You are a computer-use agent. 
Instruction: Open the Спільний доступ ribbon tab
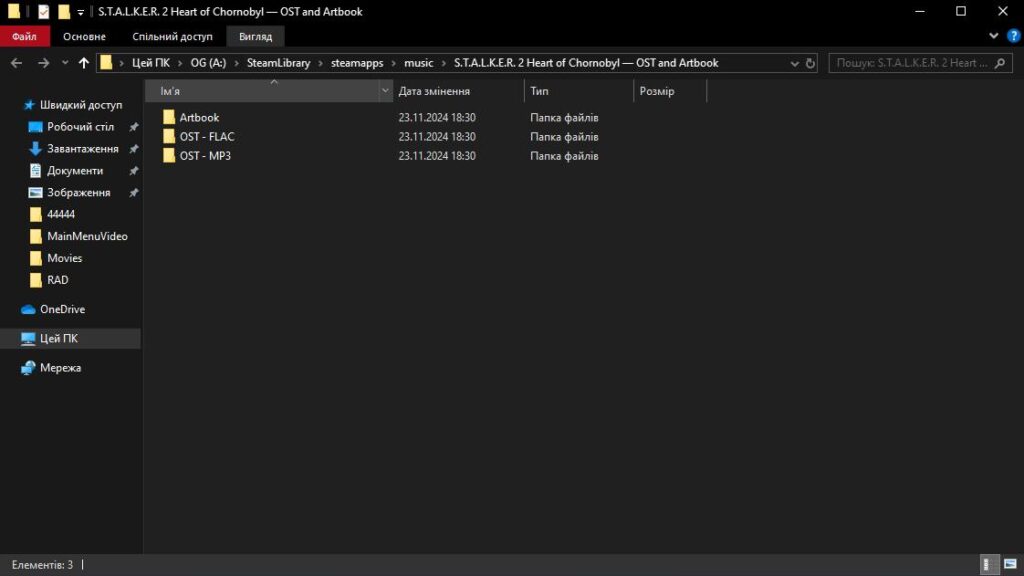tap(172, 37)
